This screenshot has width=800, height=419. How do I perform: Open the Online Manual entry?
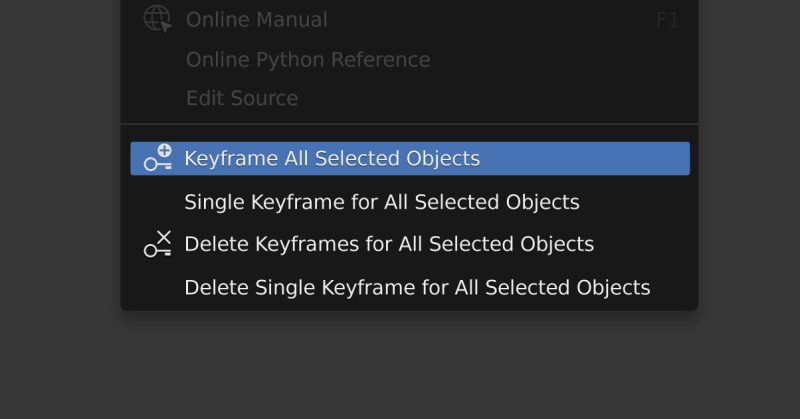coord(256,19)
